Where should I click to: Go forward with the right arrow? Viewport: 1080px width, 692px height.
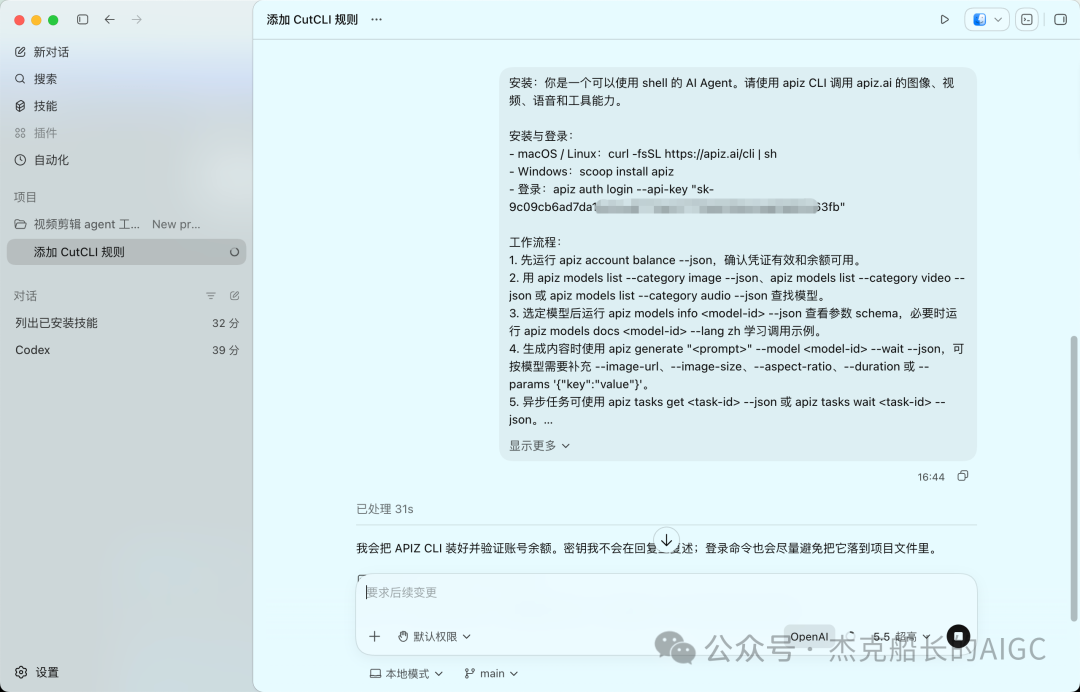pyautogui.click(x=136, y=19)
